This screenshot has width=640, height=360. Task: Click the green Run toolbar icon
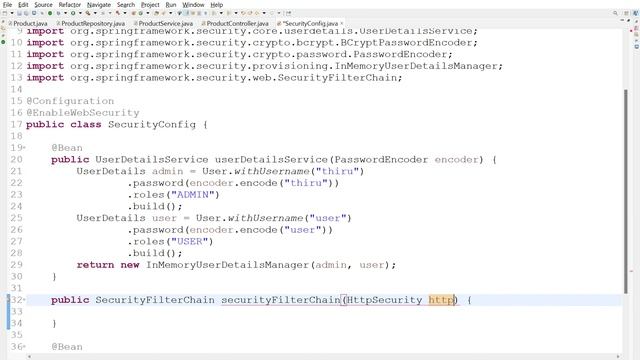[x=73, y=13]
